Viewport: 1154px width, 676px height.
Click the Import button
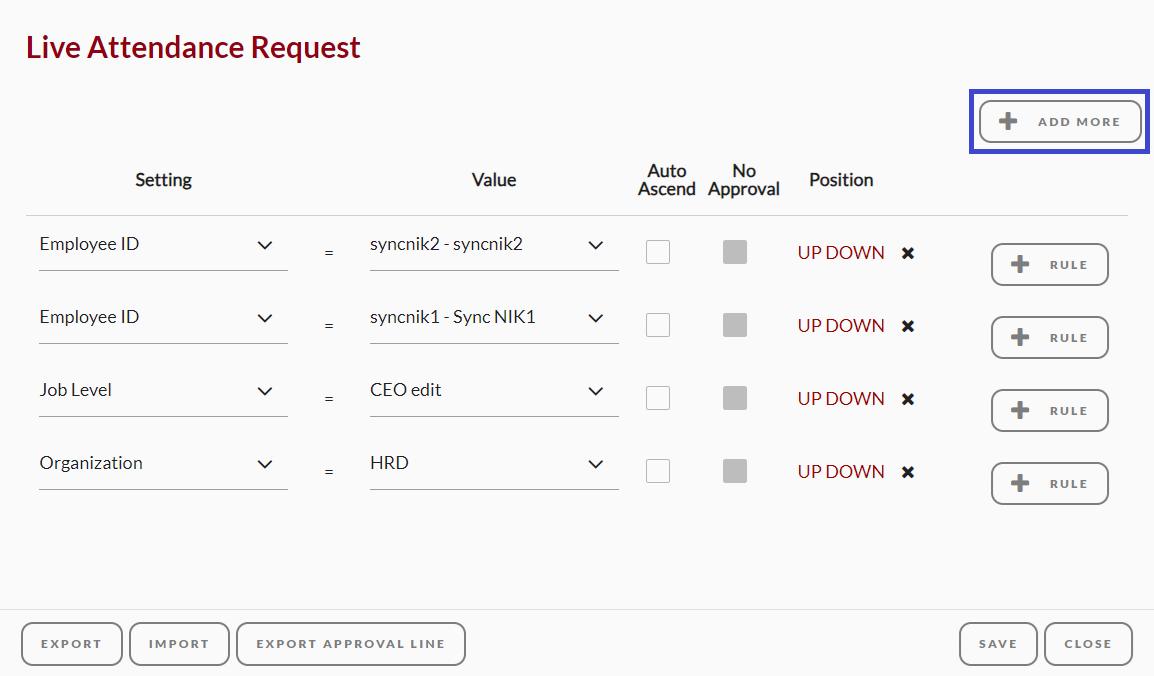[180, 644]
